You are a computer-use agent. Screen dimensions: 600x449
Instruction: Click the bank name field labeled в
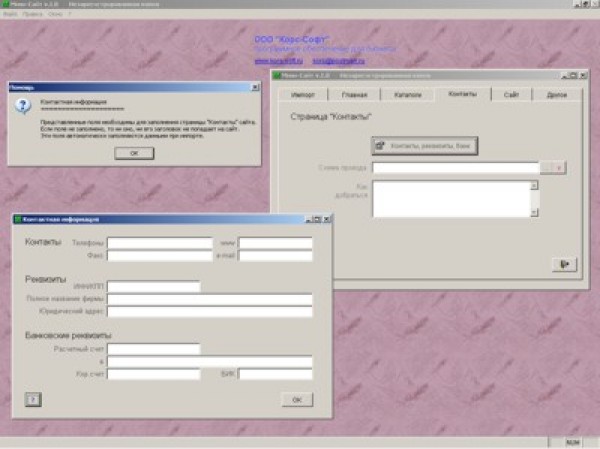click(x=210, y=362)
